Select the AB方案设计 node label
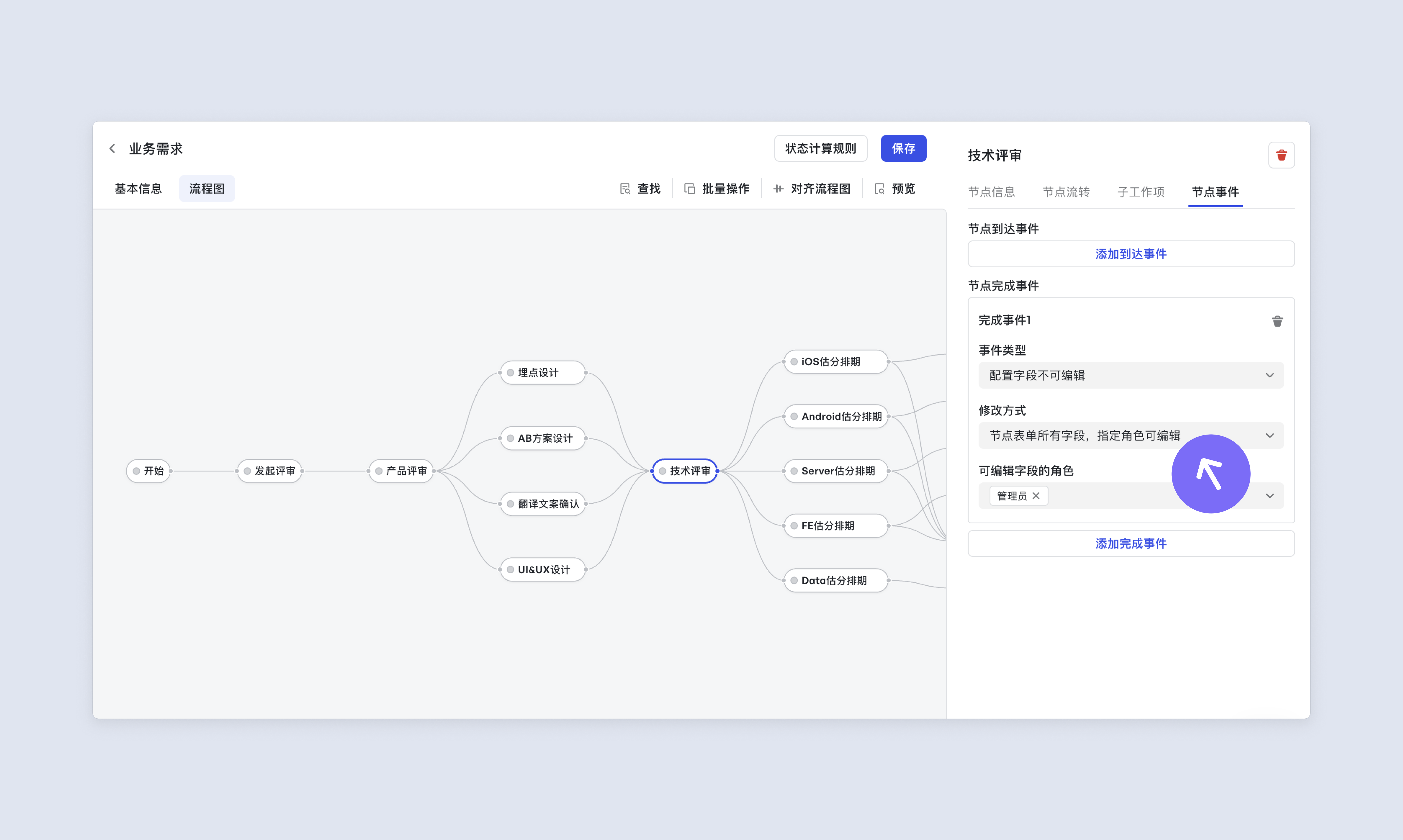Image resolution: width=1403 pixels, height=840 pixels. point(545,438)
